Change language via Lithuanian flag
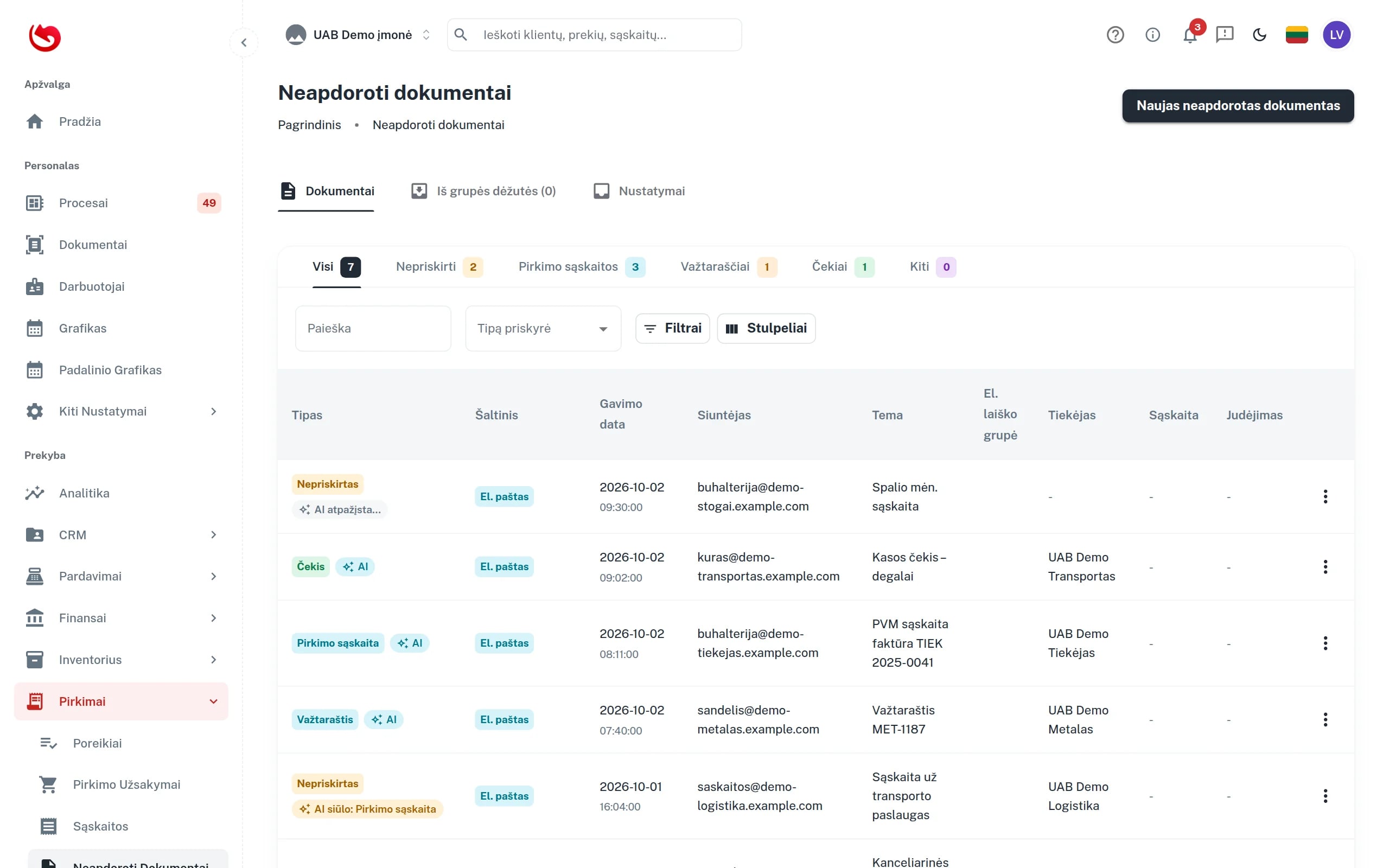The image size is (1389, 868). pyautogui.click(x=1297, y=35)
